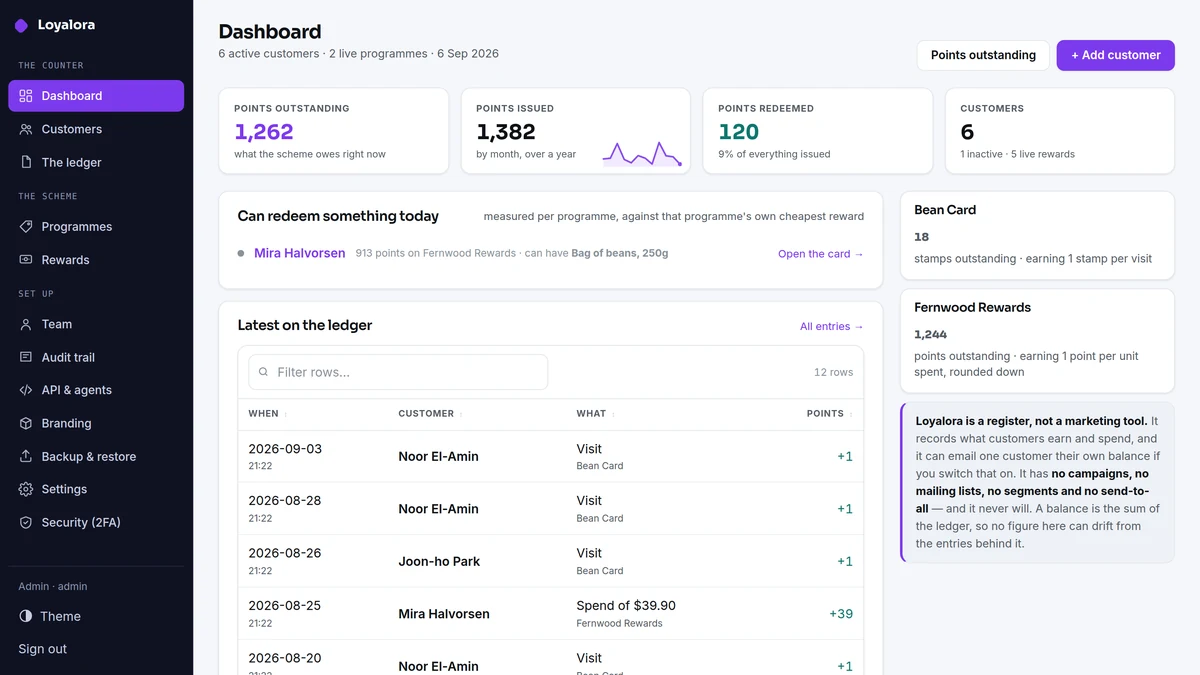Open The ledger via its page icon

tap(26, 162)
